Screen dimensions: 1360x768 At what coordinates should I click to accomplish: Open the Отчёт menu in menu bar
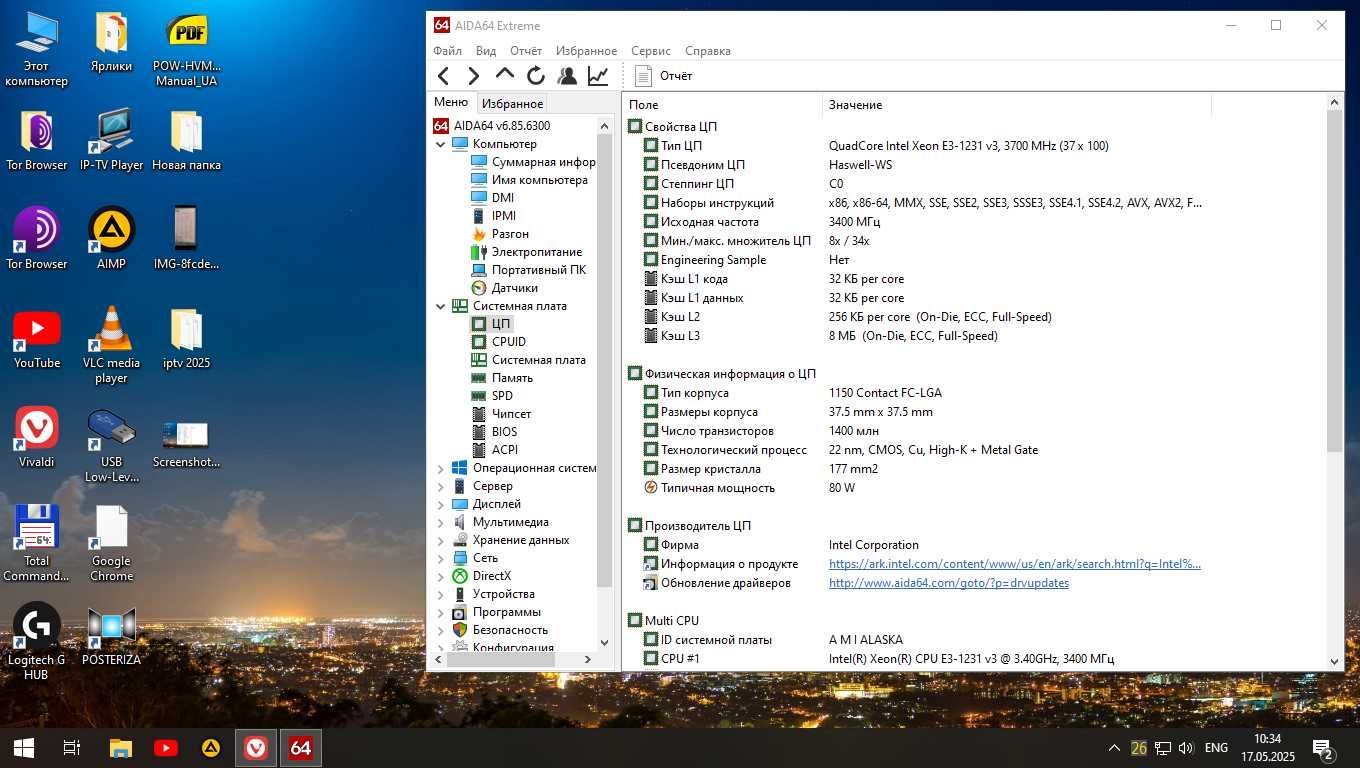tap(526, 51)
